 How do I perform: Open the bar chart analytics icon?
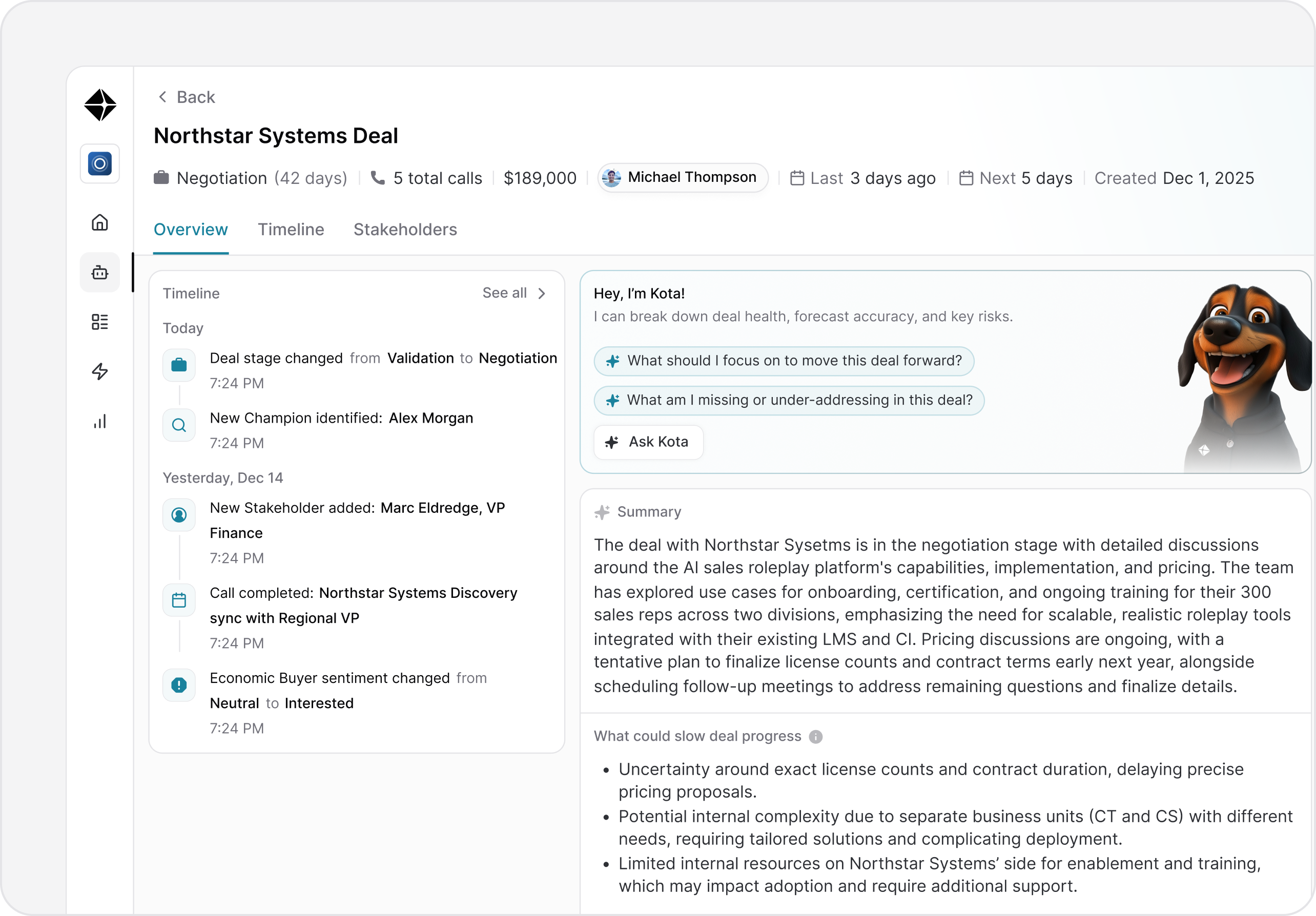tap(100, 422)
